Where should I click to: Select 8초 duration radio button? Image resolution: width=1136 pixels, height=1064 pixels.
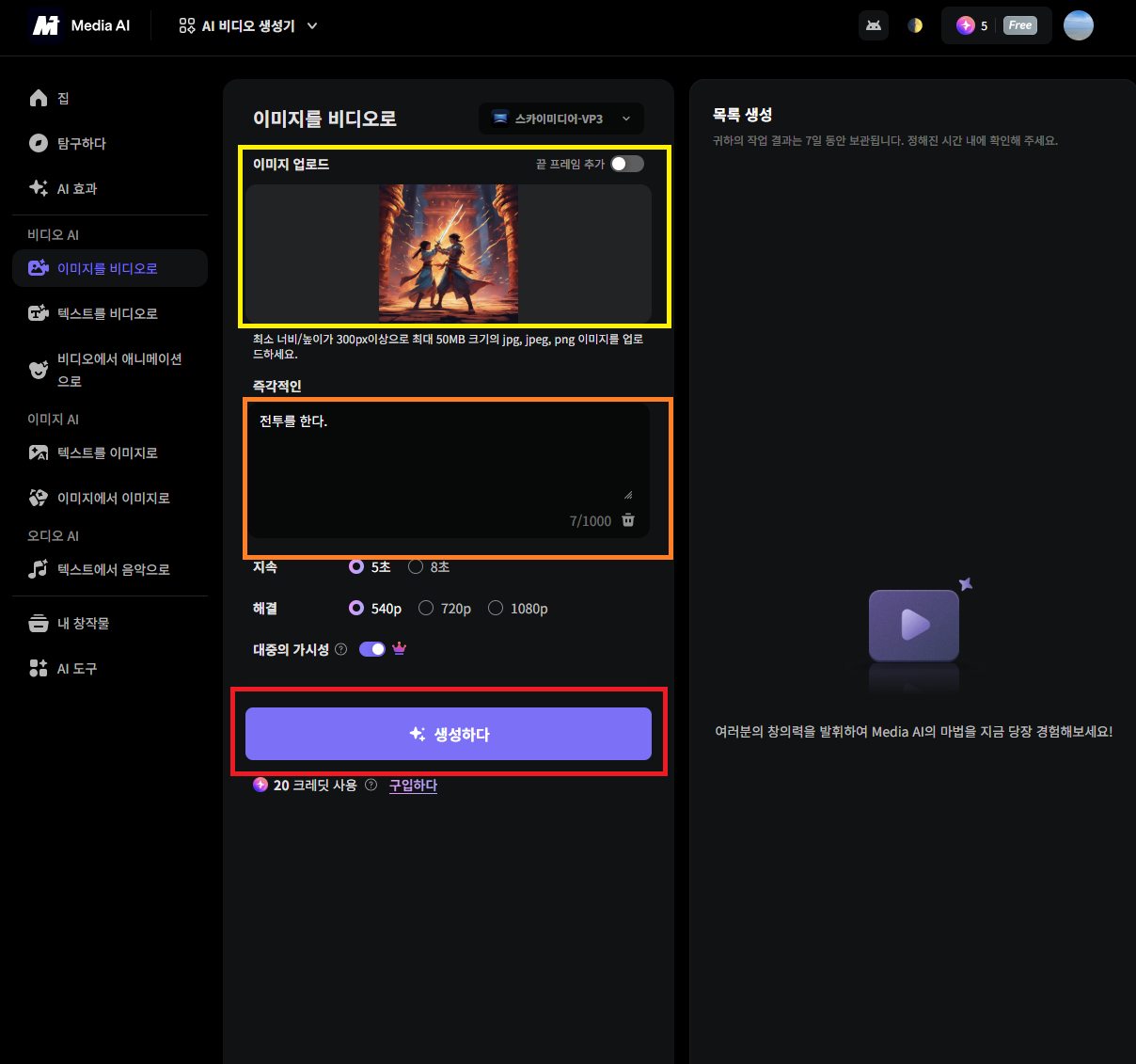click(x=416, y=566)
